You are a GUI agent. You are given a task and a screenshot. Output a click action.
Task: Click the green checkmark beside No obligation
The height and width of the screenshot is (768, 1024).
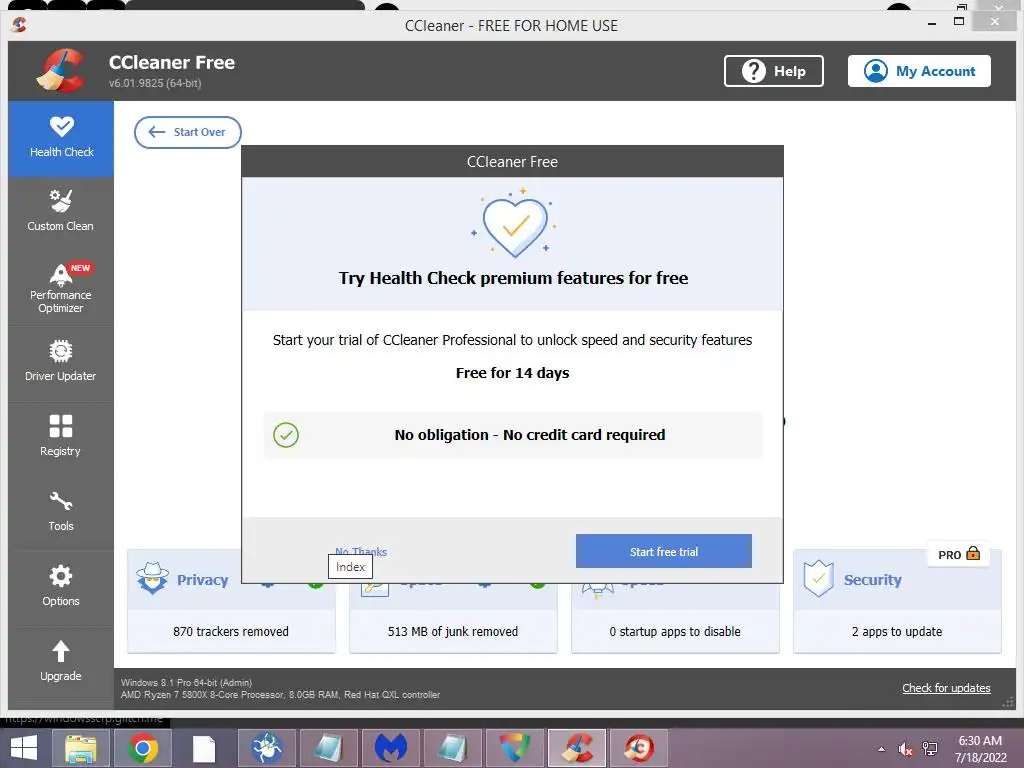[x=286, y=435]
